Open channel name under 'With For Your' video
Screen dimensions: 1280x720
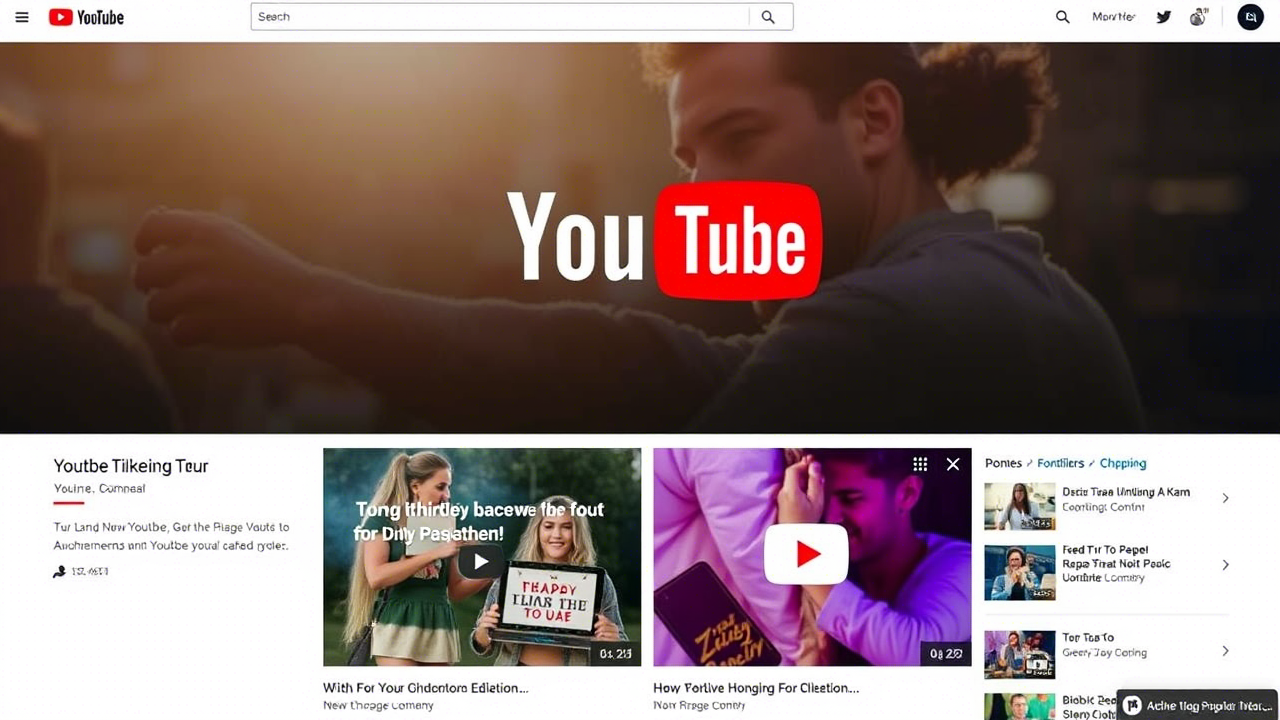coord(378,706)
